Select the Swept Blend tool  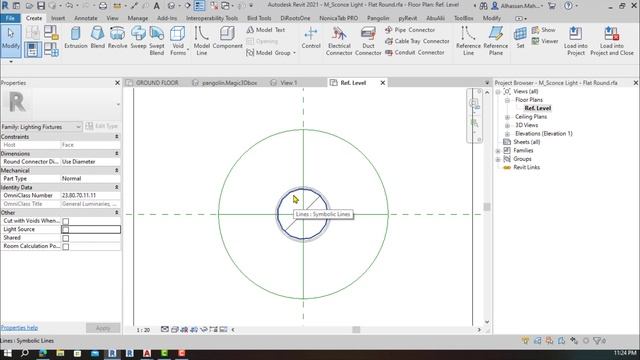click(157, 41)
